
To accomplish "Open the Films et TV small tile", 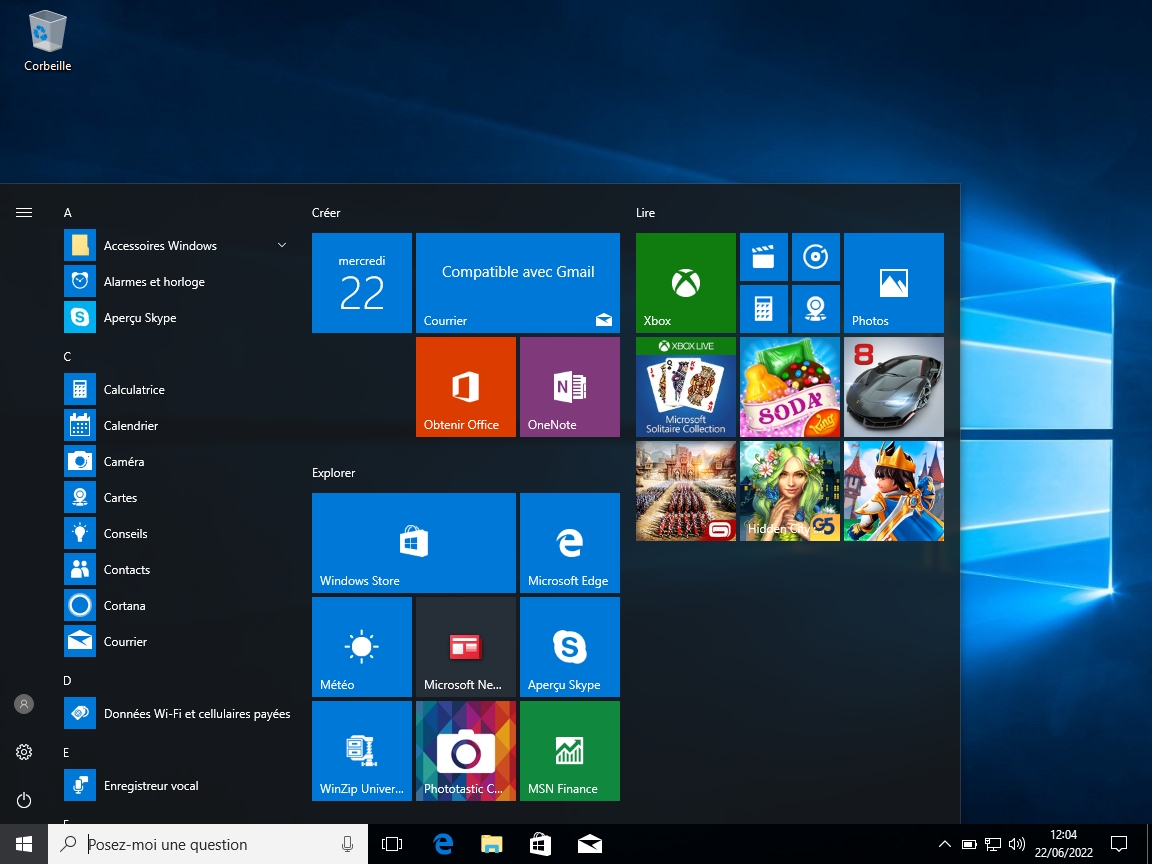I will point(763,257).
